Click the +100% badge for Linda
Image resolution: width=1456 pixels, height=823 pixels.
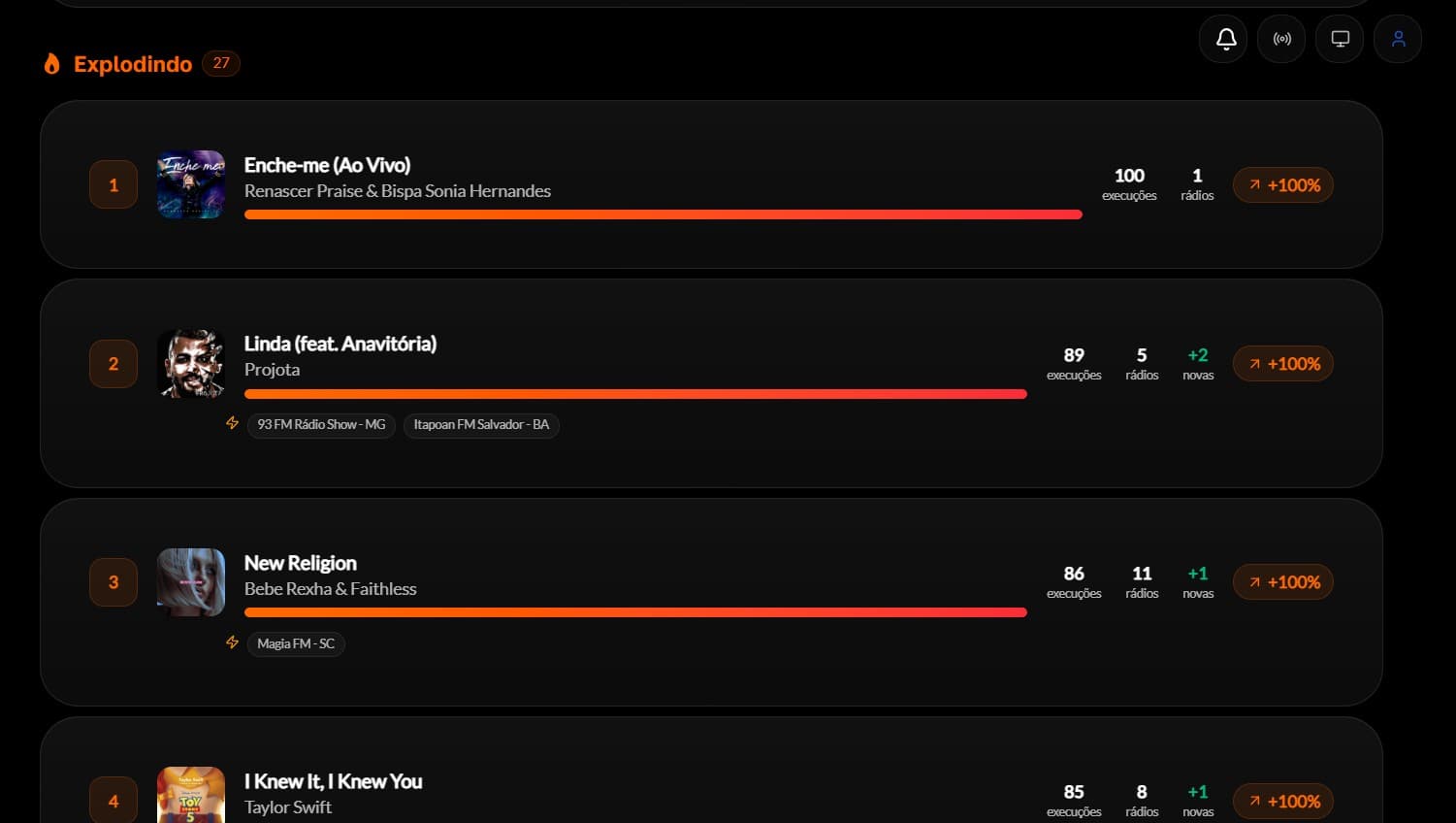click(x=1283, y=364)
